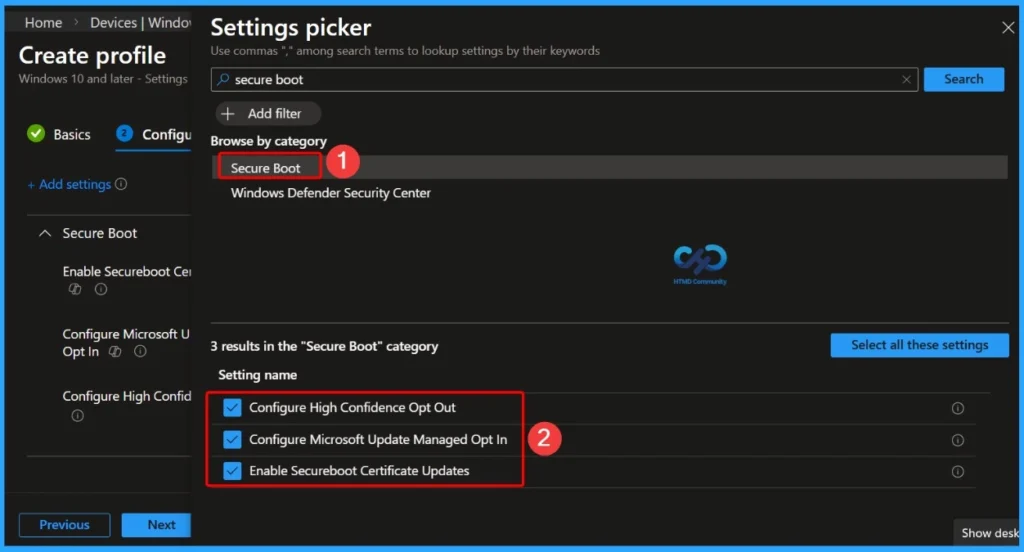This screenshot has height=552, width=1024.
Task: Select Windows Defender Security Center category
Action: point(330,193)
